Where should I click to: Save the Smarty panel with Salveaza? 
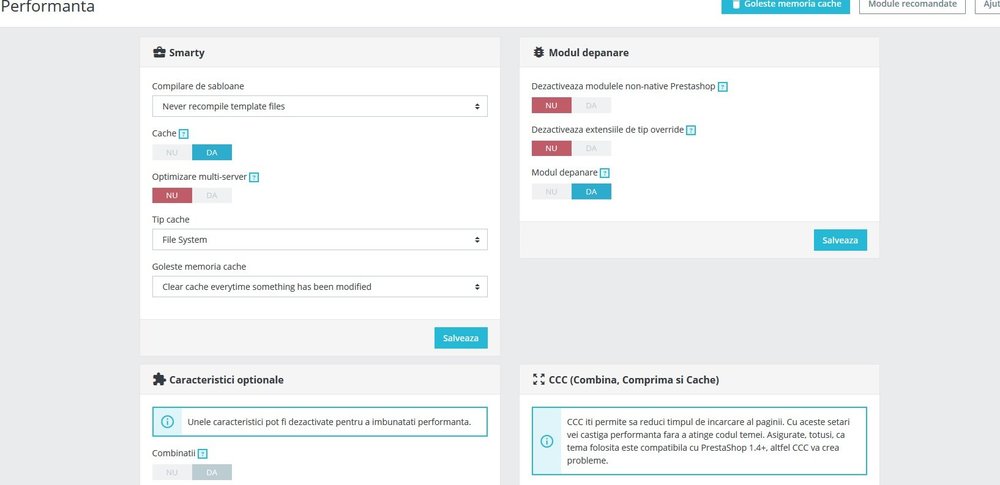point(461,338)
